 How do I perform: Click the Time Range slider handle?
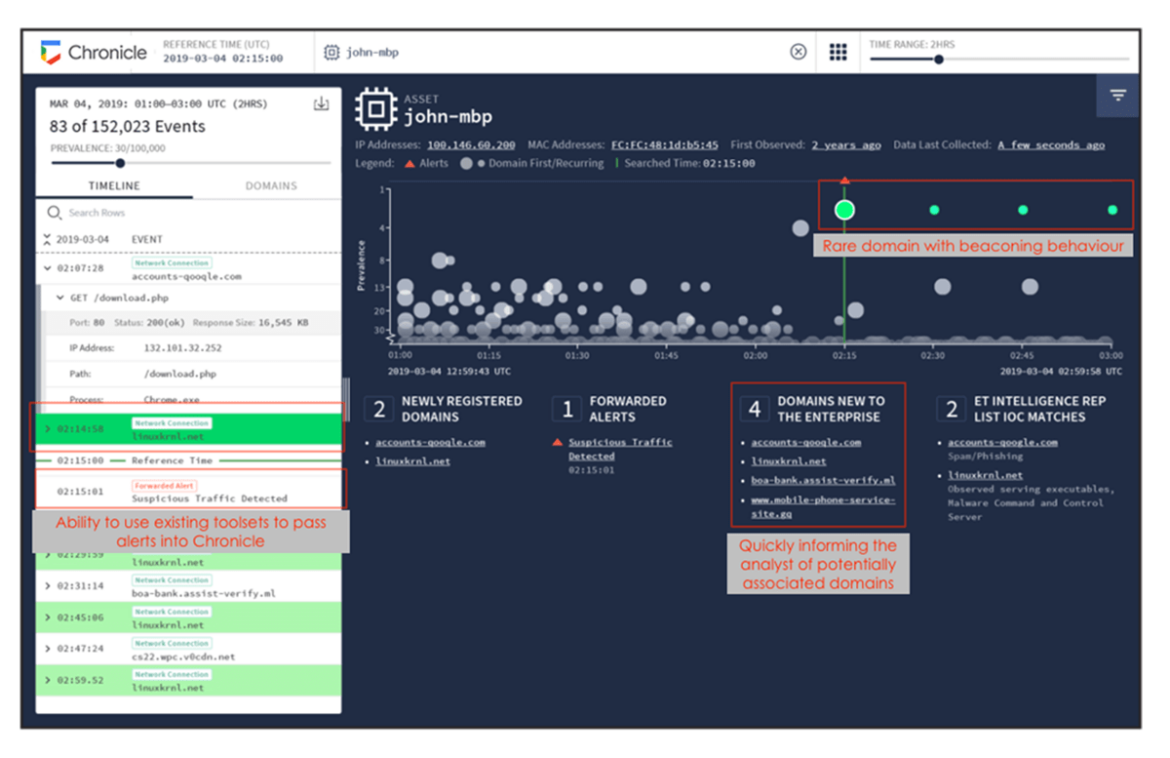939,60
